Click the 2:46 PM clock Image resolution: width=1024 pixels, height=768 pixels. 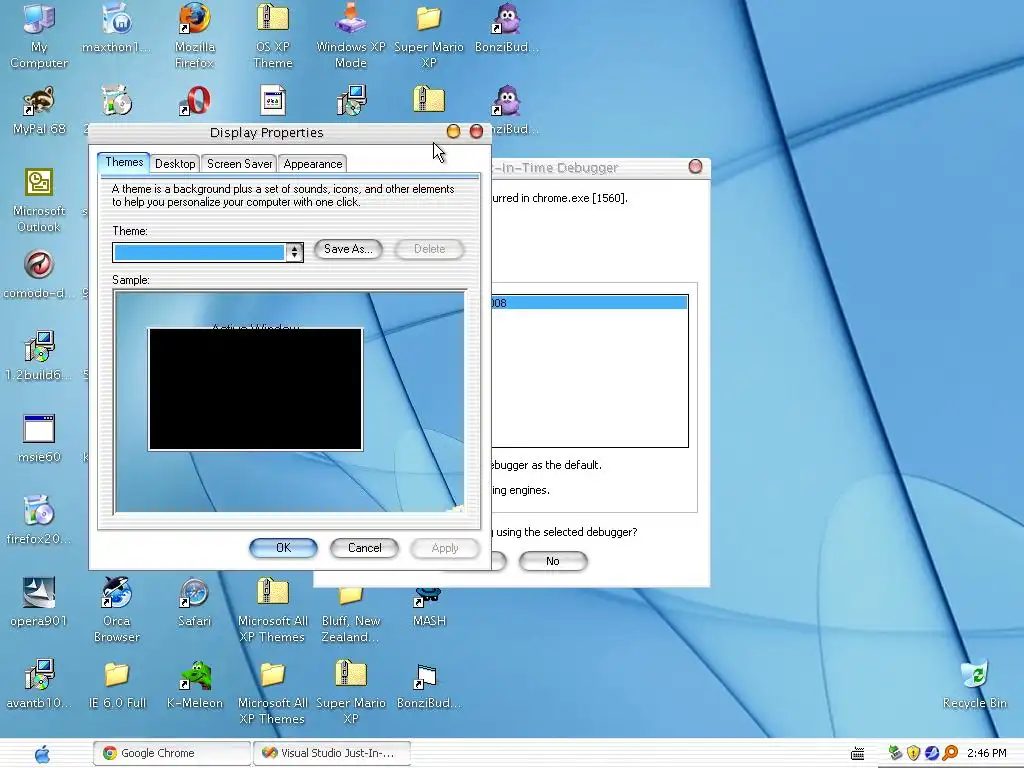(986, 753)
